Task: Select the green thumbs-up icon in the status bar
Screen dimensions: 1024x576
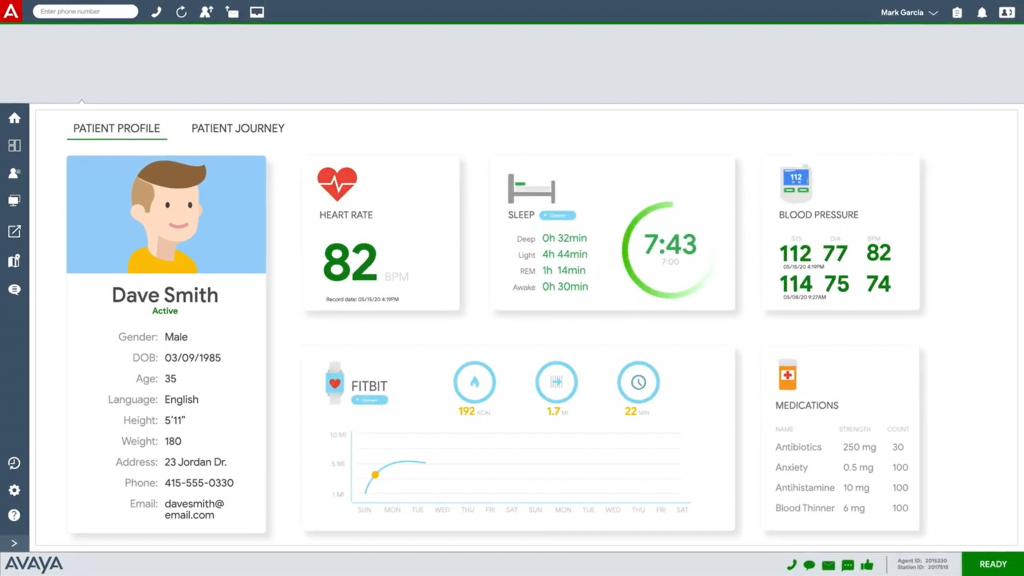Action: (867, 564)
